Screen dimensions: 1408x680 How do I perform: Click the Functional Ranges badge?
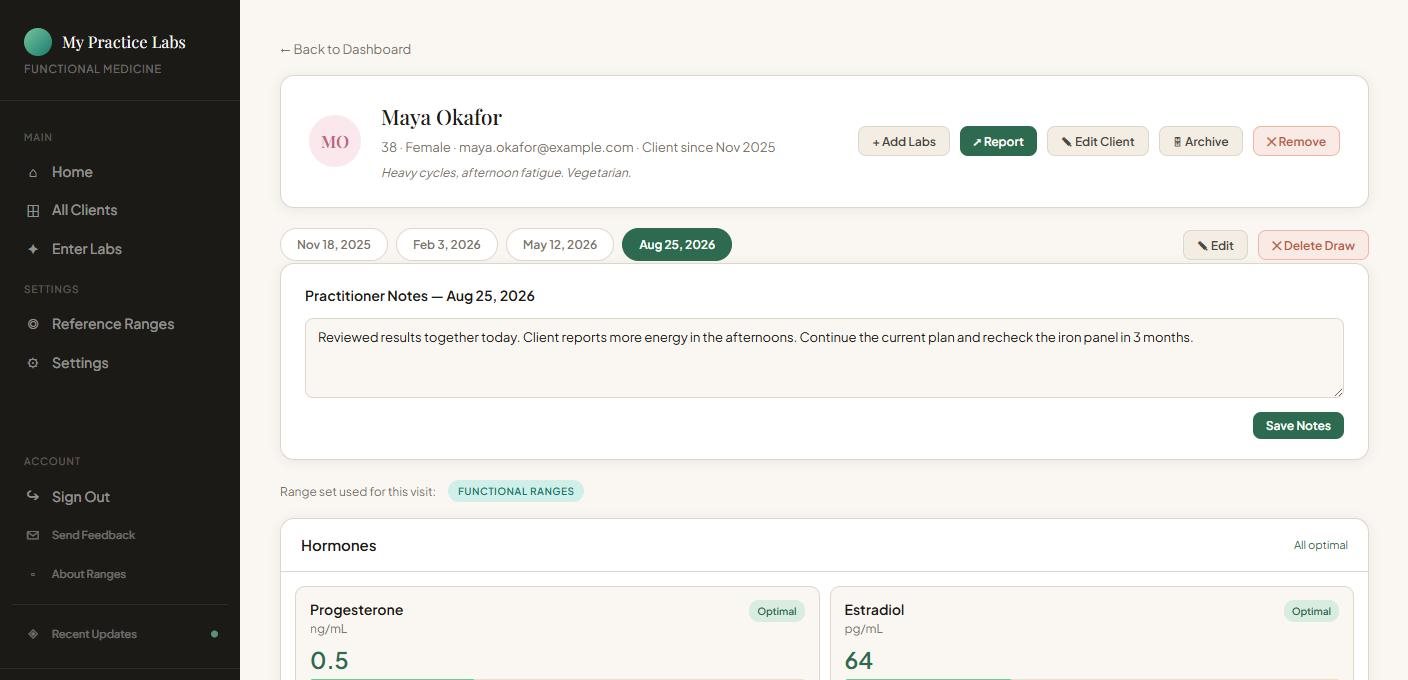pyautogui.click(x=516, y=491)
